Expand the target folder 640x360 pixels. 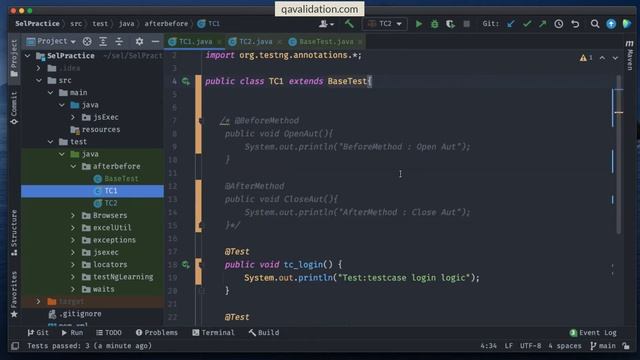point(38,301)
